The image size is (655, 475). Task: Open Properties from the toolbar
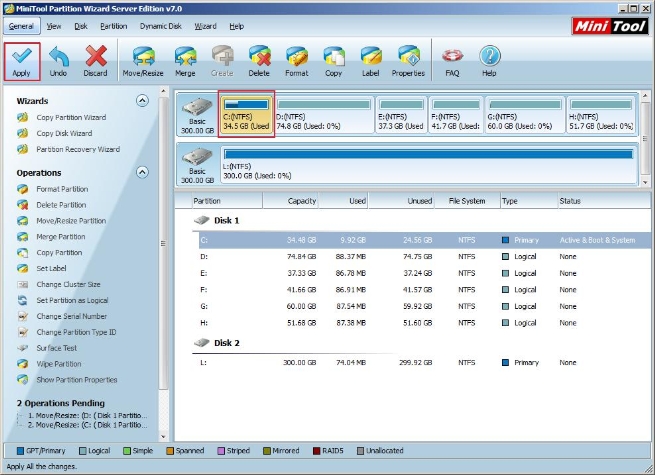click(408, 61)
